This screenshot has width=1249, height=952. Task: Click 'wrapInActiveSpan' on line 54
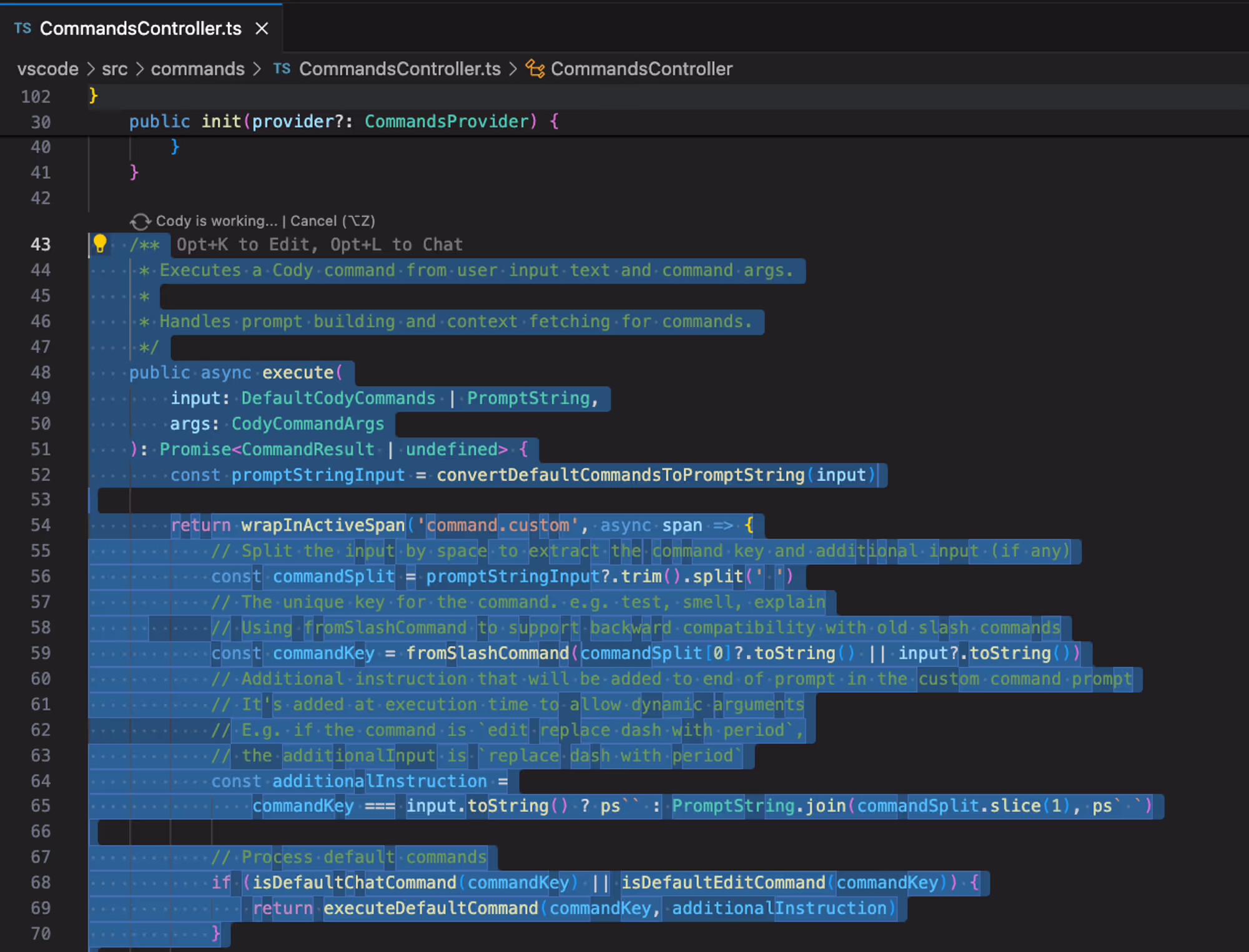point(323,526)
